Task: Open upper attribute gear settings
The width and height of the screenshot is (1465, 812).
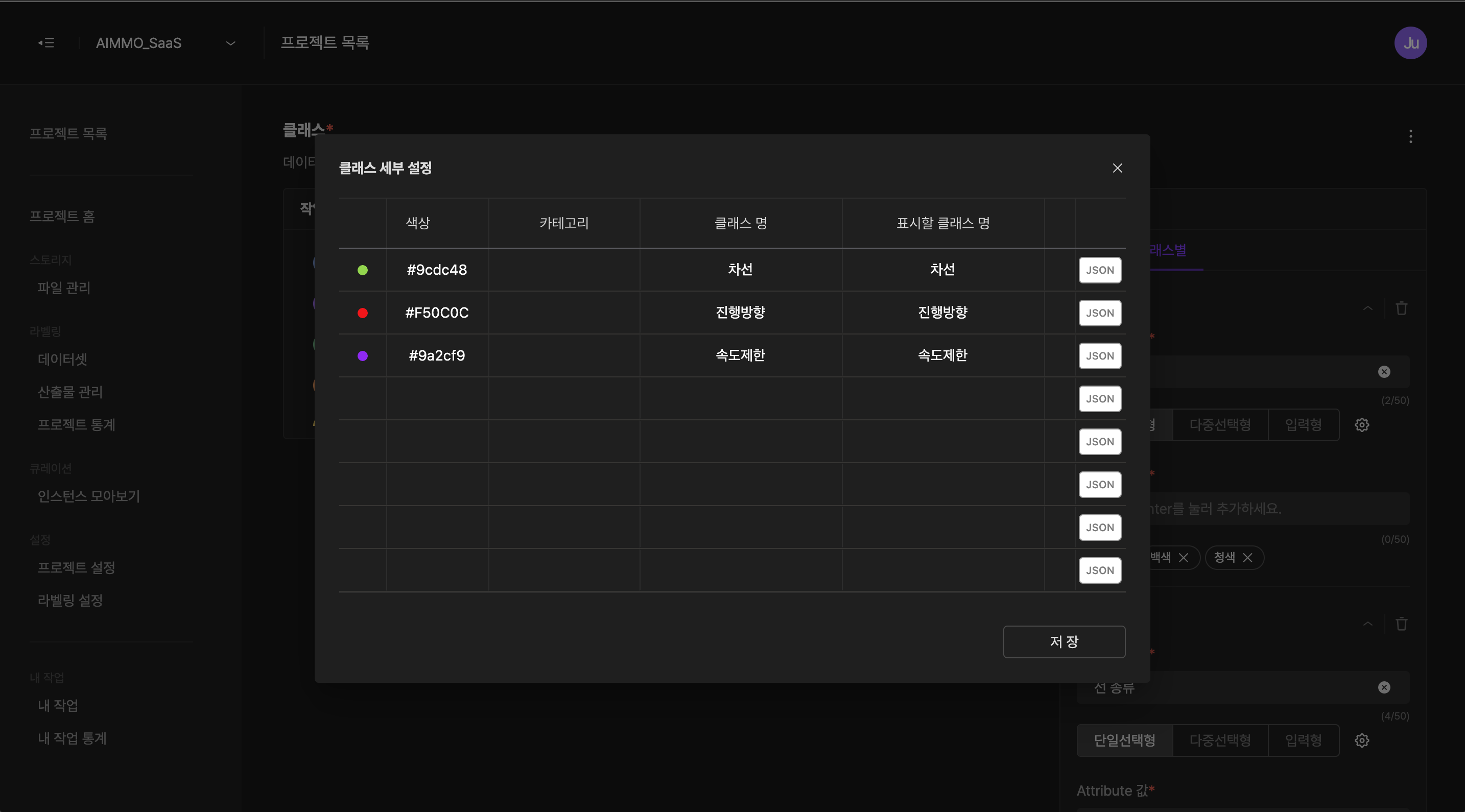Action: tap(1361, 425)
